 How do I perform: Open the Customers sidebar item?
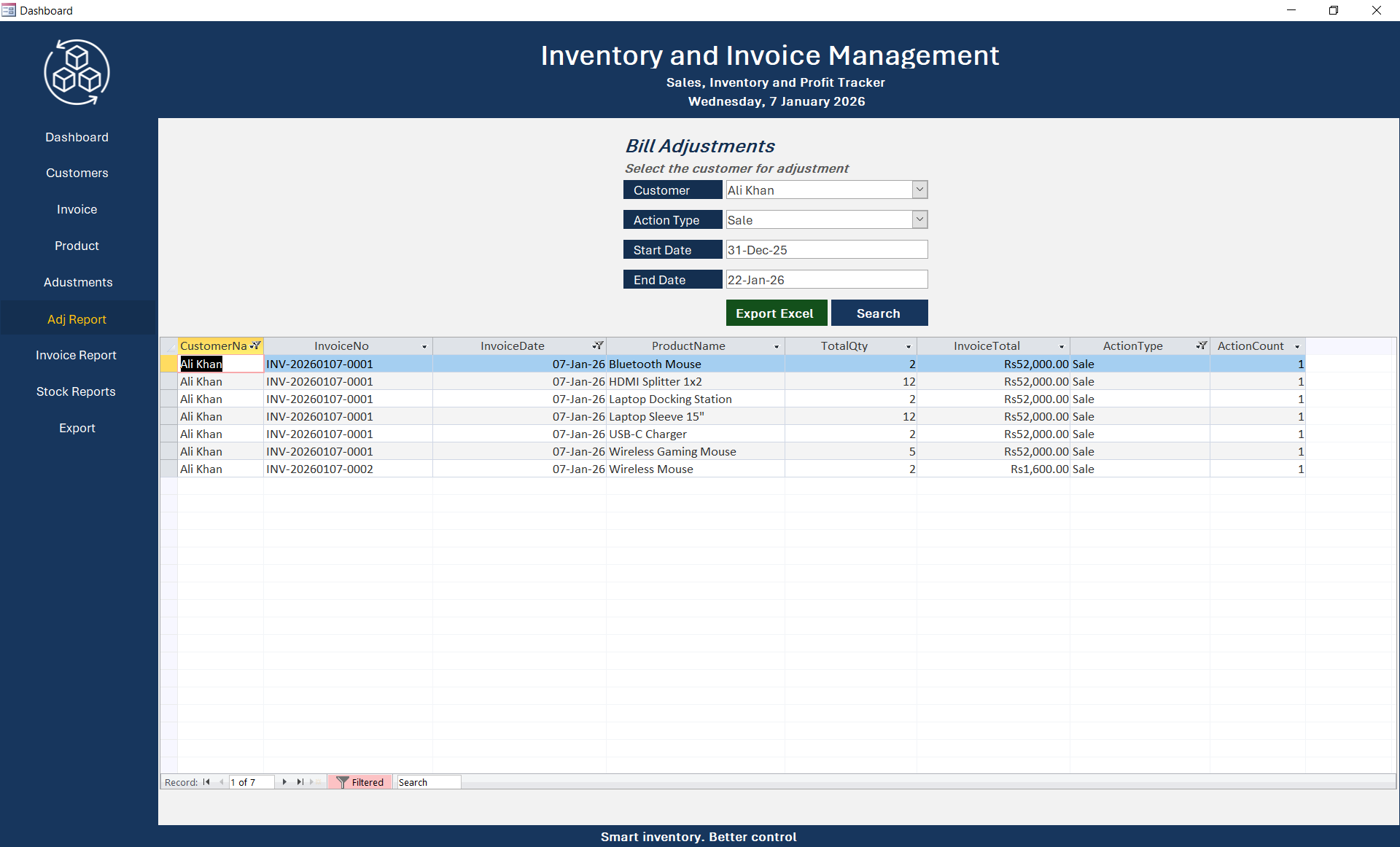77,173
